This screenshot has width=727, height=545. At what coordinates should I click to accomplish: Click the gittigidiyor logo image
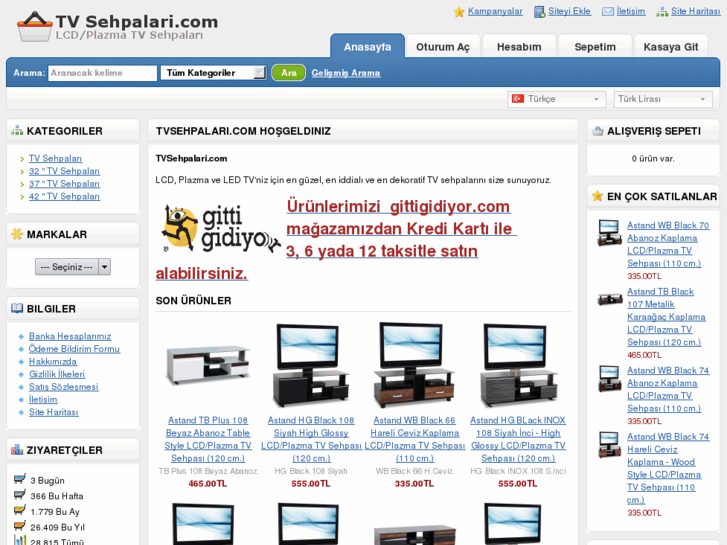[x=221, y=229]
